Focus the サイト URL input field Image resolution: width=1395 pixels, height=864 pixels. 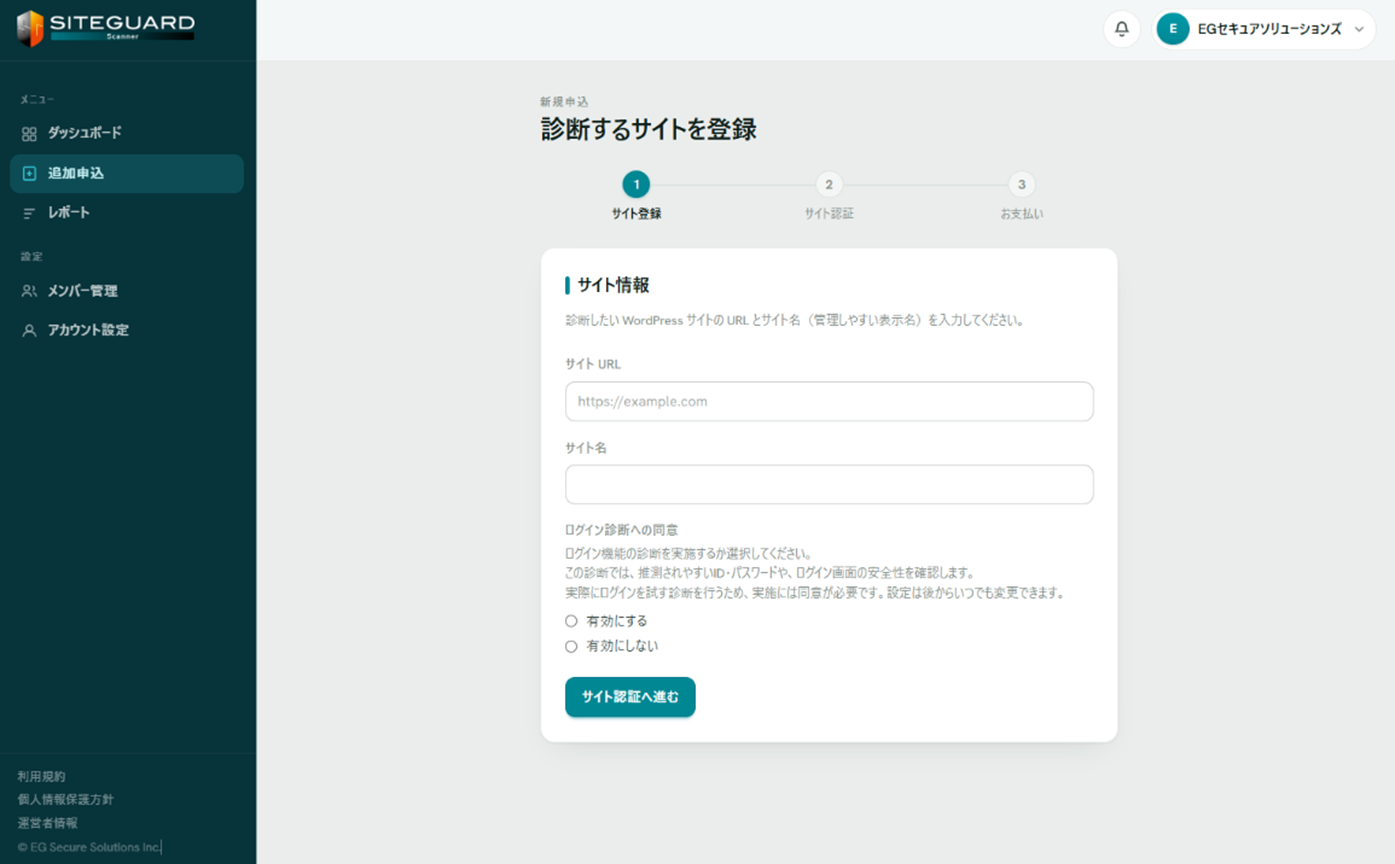pos(829,401)
